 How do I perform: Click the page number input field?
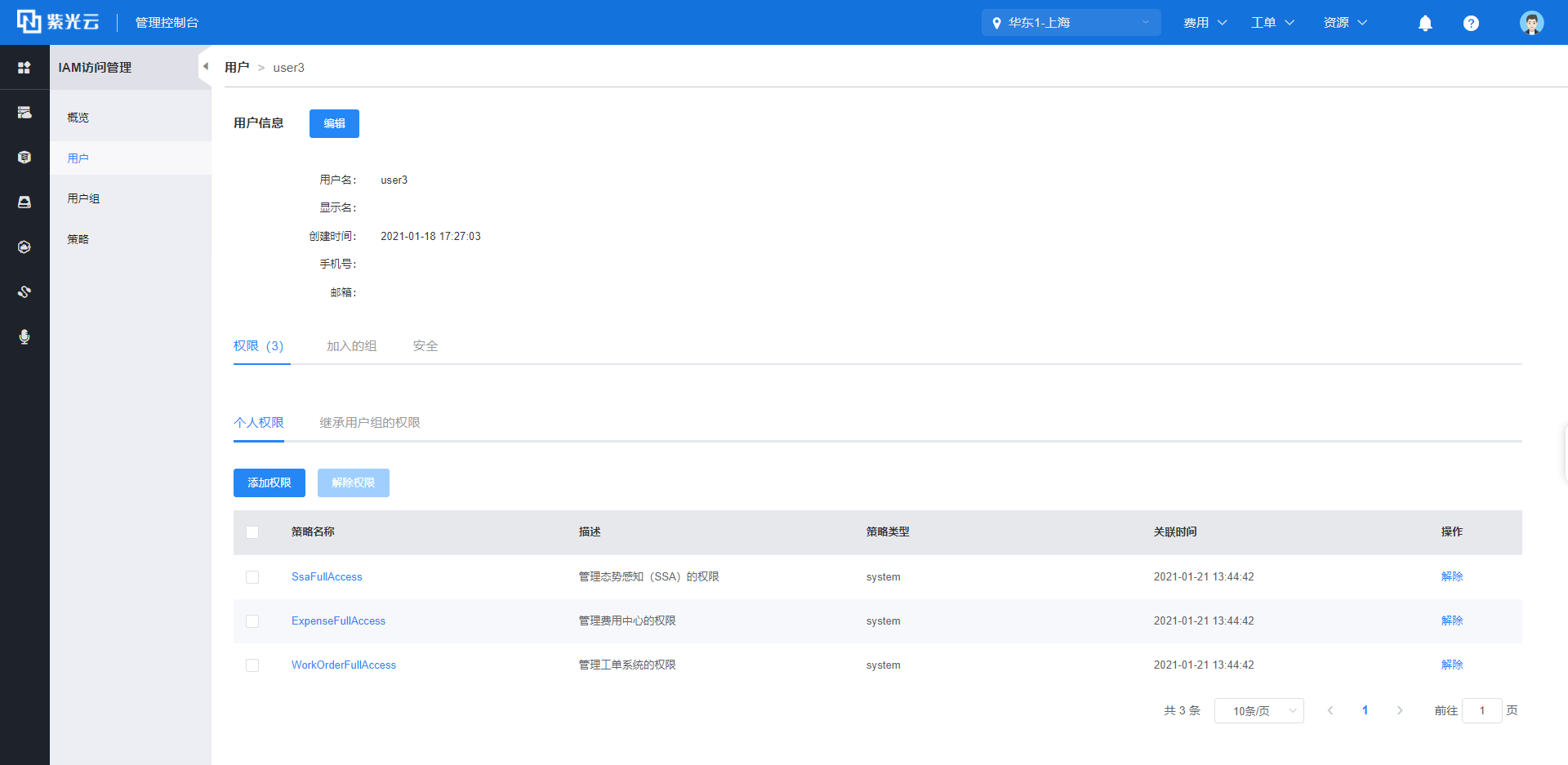pyautogui.click(x=1481, y=711)
